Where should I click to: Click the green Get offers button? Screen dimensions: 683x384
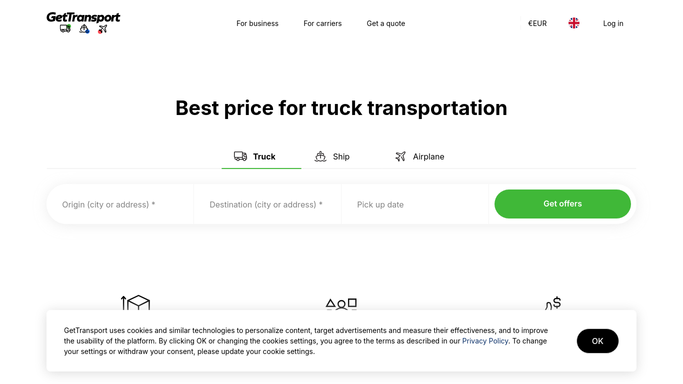pos(562,204)
